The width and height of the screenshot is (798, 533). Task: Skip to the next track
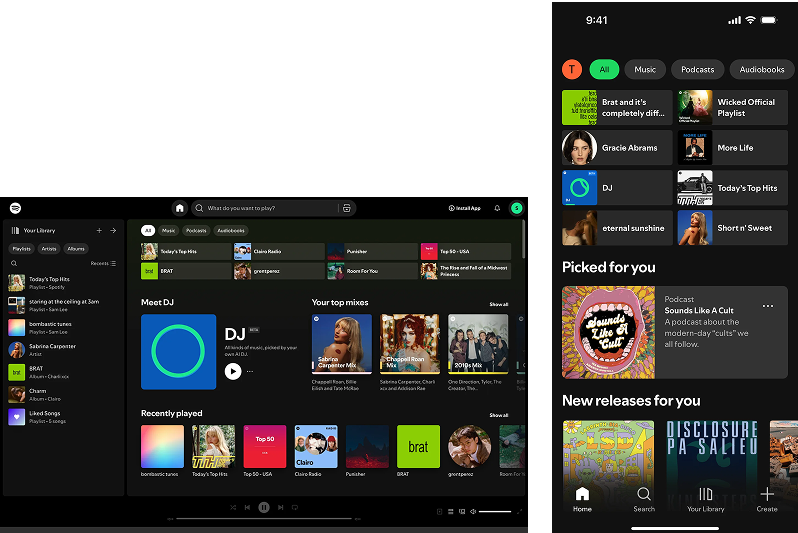(x=280, y=507)
